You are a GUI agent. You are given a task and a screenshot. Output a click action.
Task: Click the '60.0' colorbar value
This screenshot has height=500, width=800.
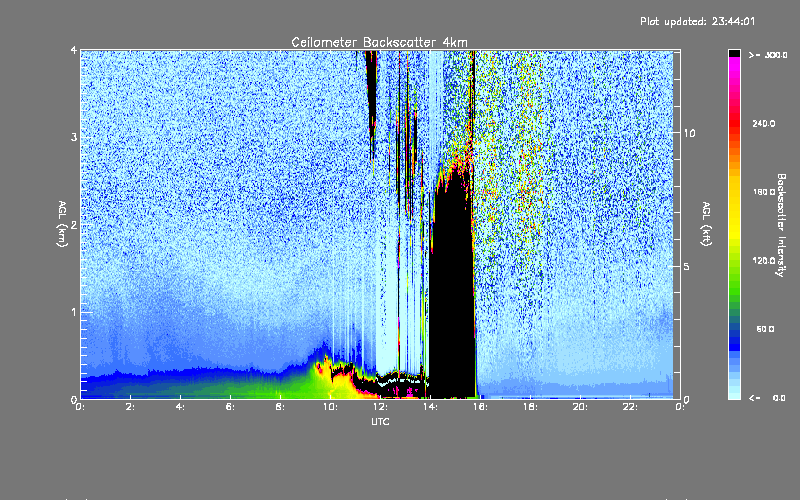click(765, 329)
